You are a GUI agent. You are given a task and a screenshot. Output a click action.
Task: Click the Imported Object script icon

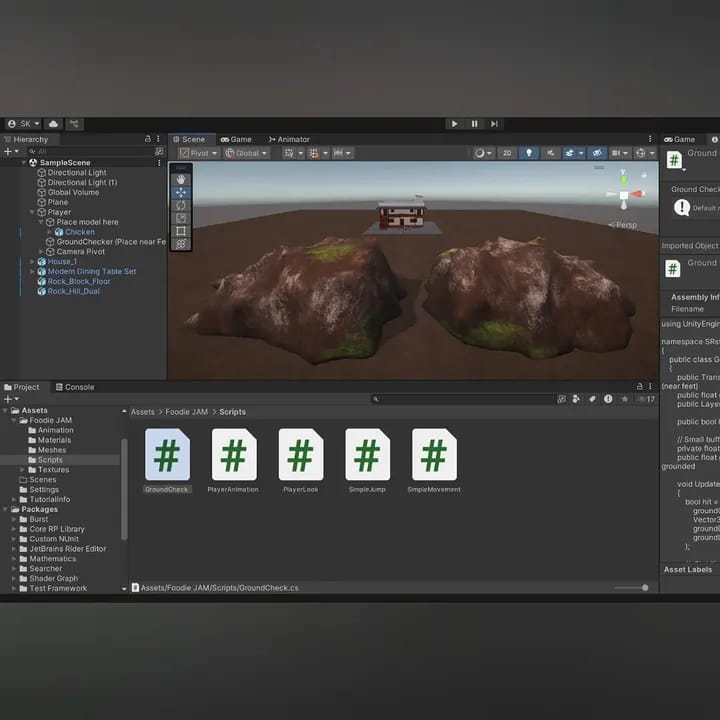673,269
